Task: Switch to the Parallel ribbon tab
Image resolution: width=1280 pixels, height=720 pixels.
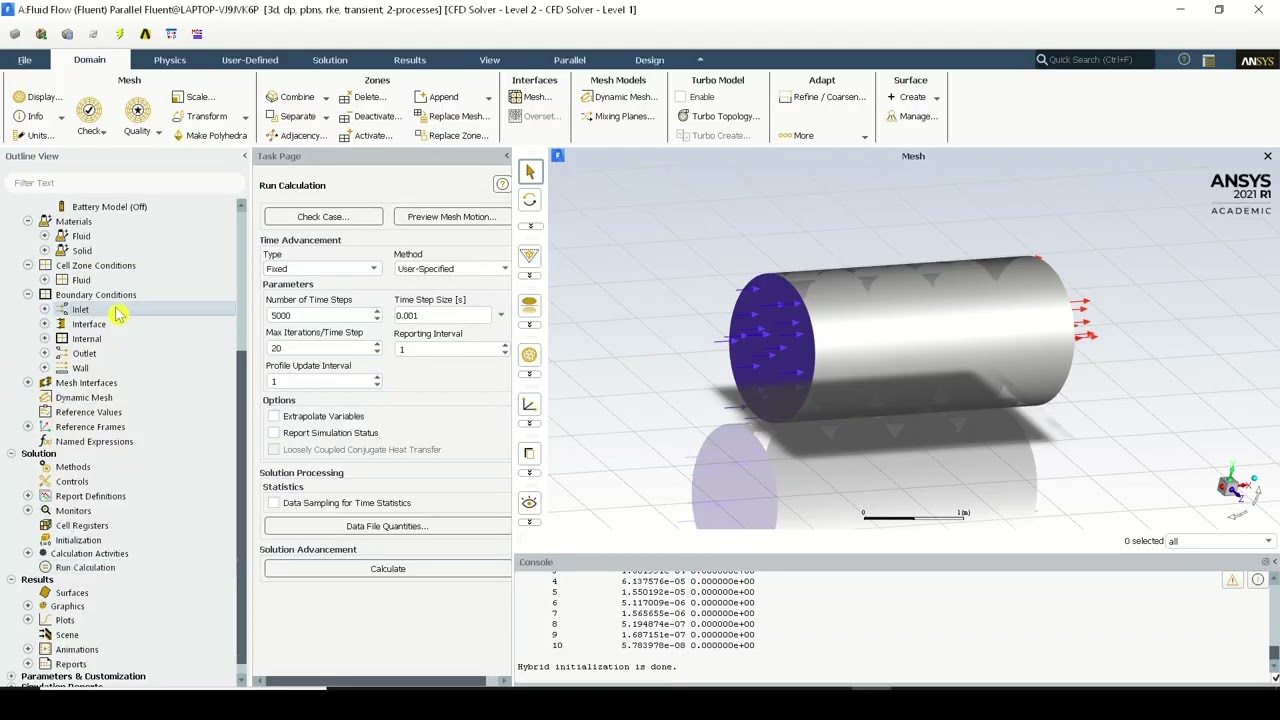Action: tap(569, 60)
